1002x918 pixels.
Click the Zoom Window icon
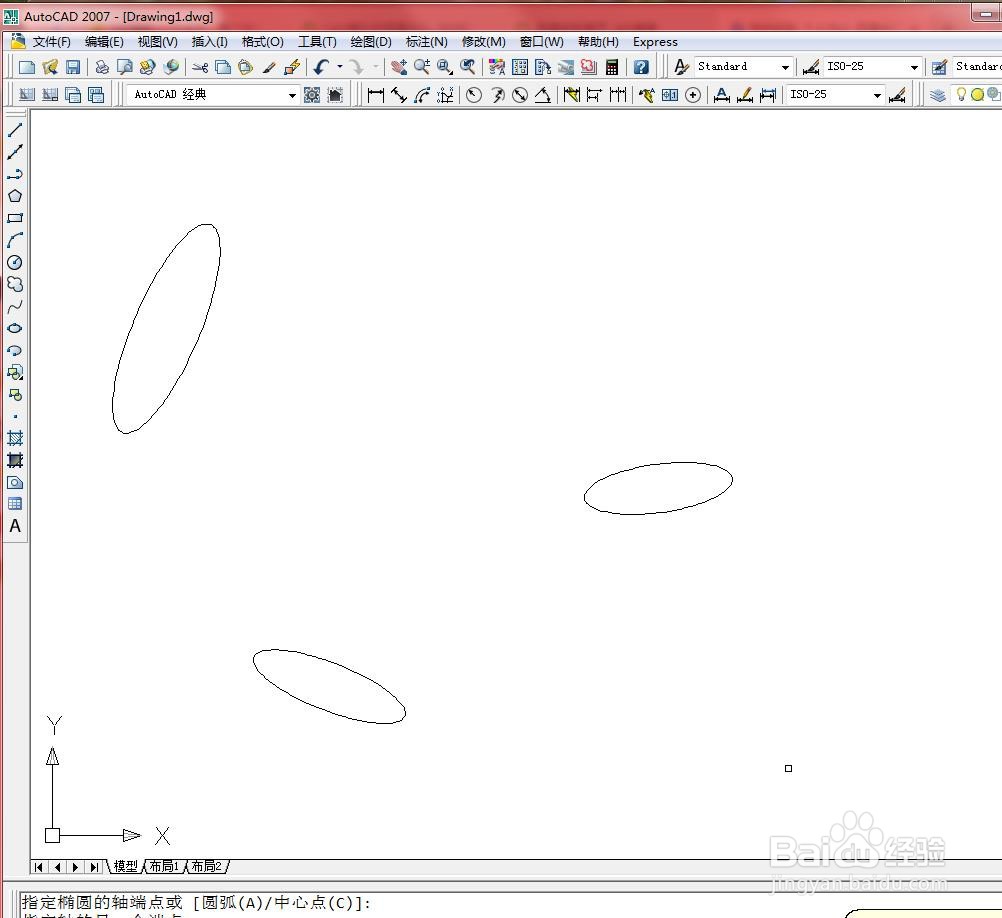445,67
